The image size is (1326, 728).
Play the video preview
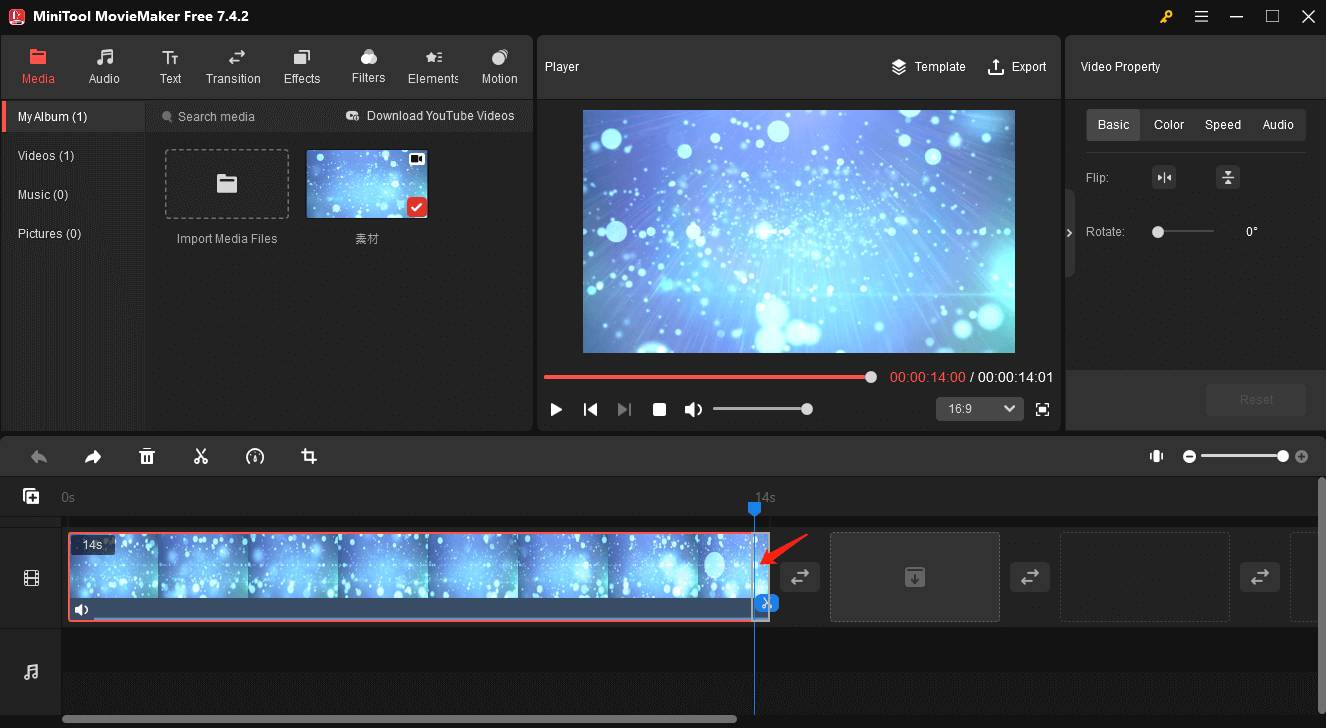[x=557, y=409]
